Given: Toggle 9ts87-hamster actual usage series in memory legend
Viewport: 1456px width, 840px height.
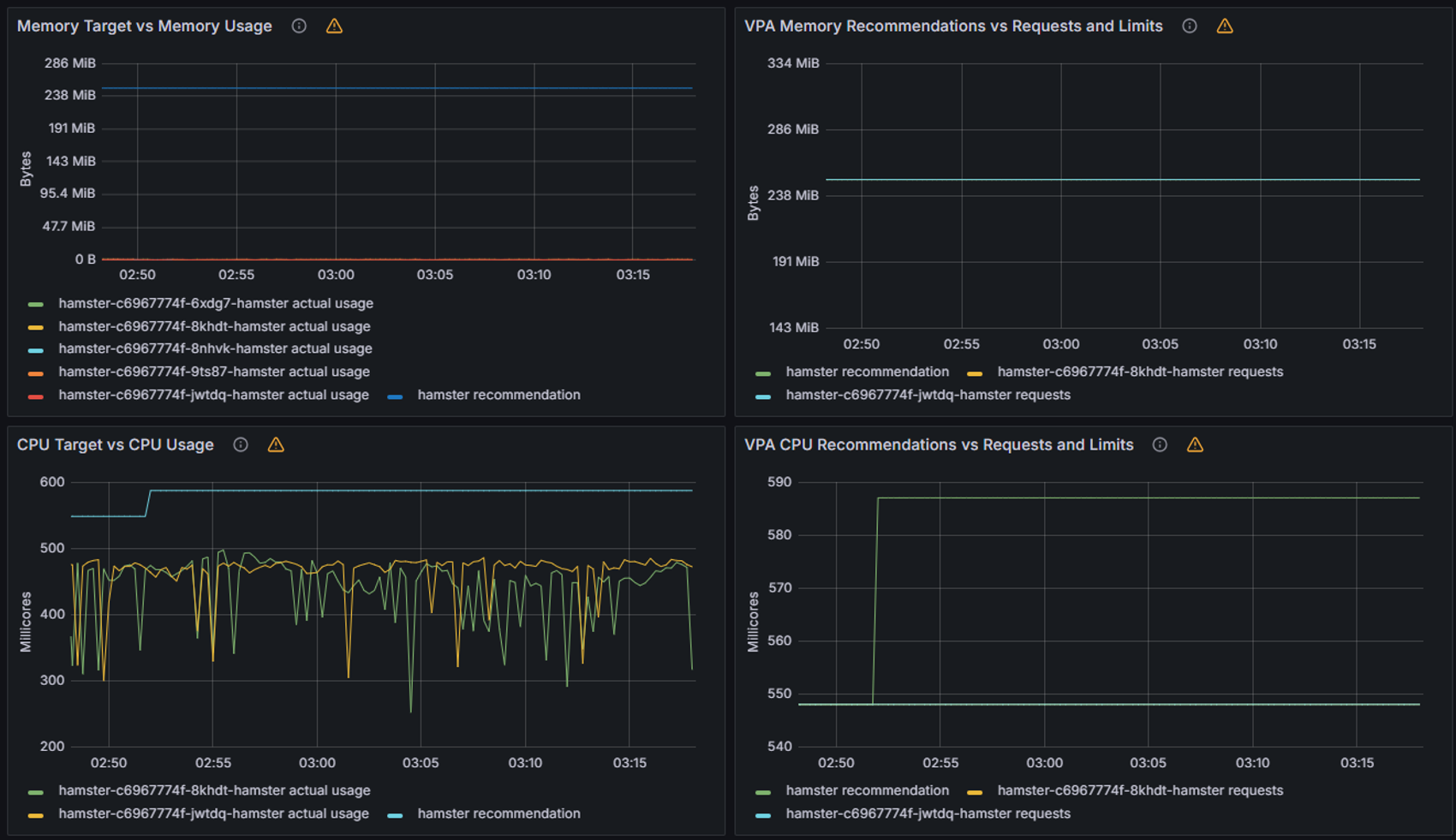Looking at the screenshot, I should (x=214, y=372).
